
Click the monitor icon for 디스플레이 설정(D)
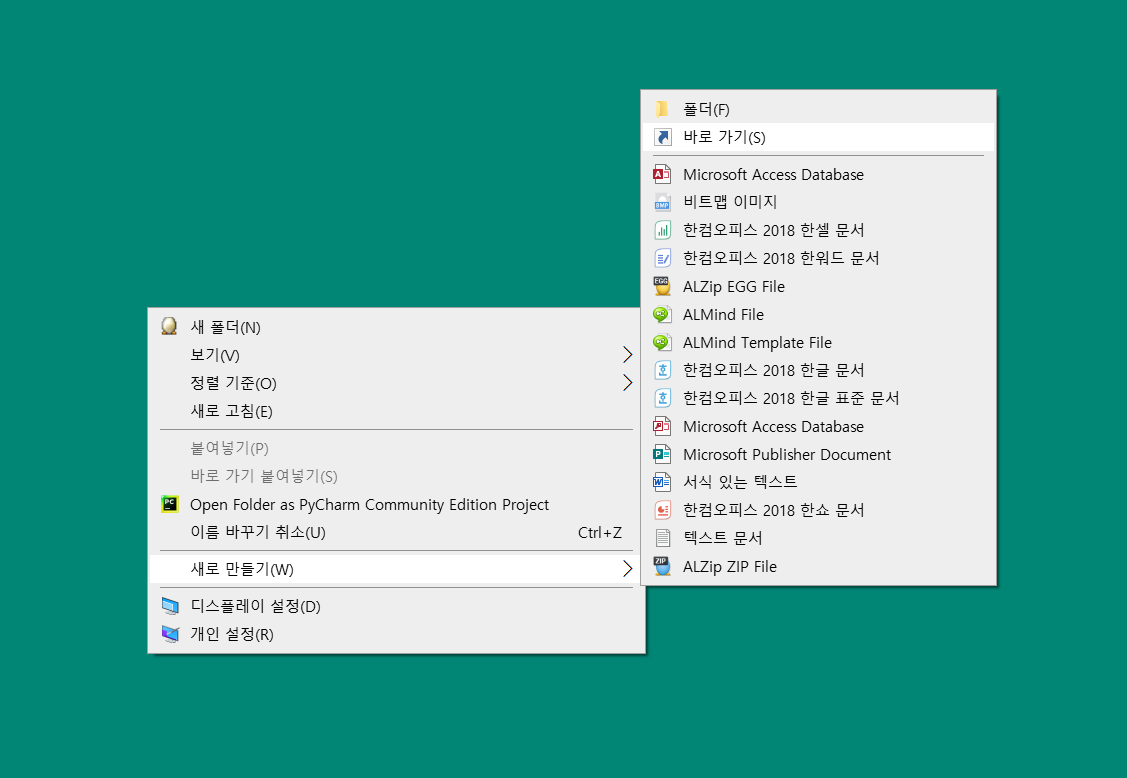[170, 606]
